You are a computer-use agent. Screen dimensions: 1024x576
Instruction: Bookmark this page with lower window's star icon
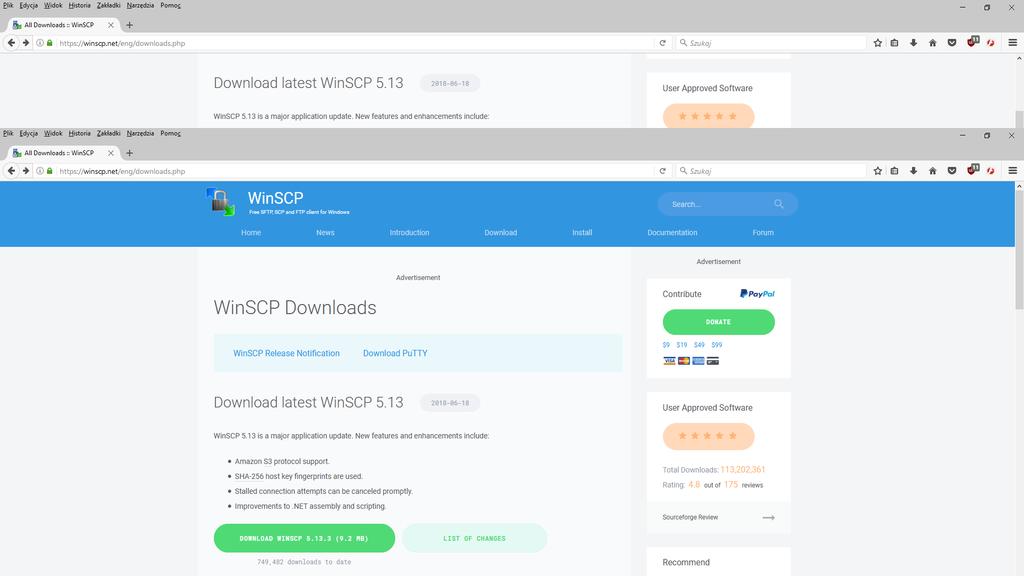pos(878,171)
